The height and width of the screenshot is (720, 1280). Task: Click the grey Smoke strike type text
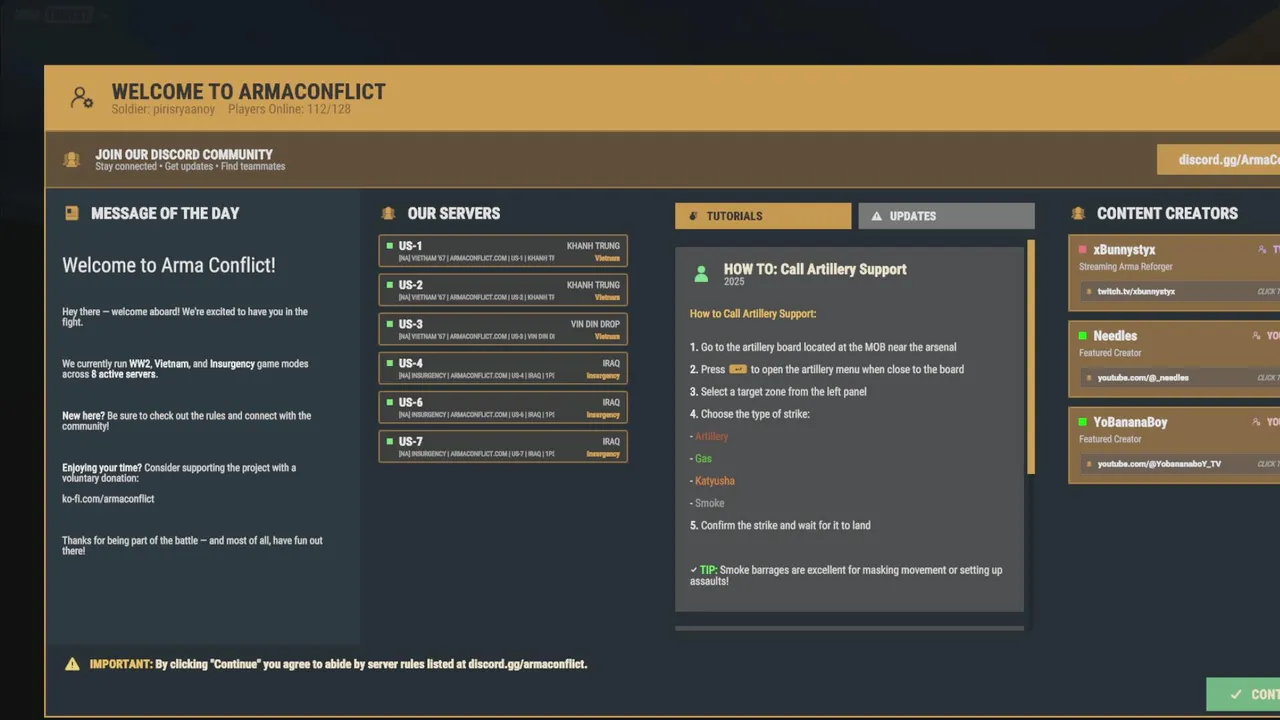(709, 503)
